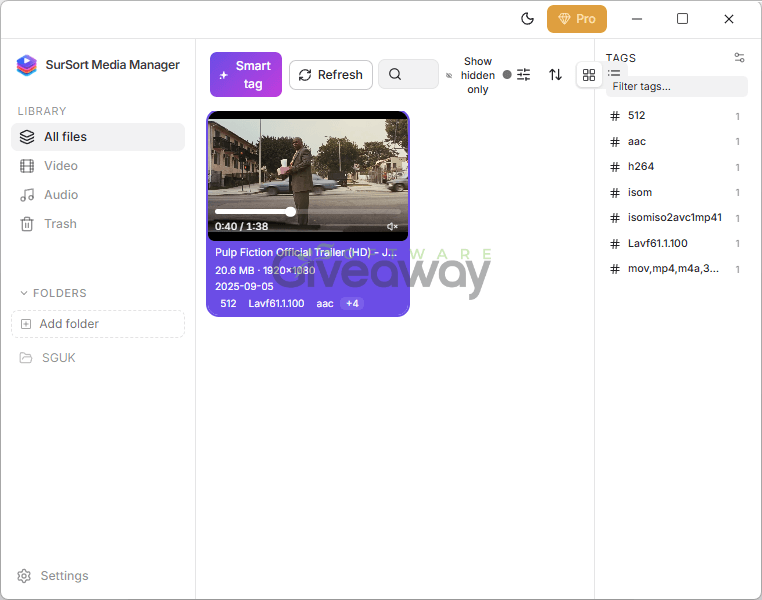The height and width of the screenshot is (600, 762).
Task: Select the aac tag in the tags panel
Action: (x=676, y=141)
